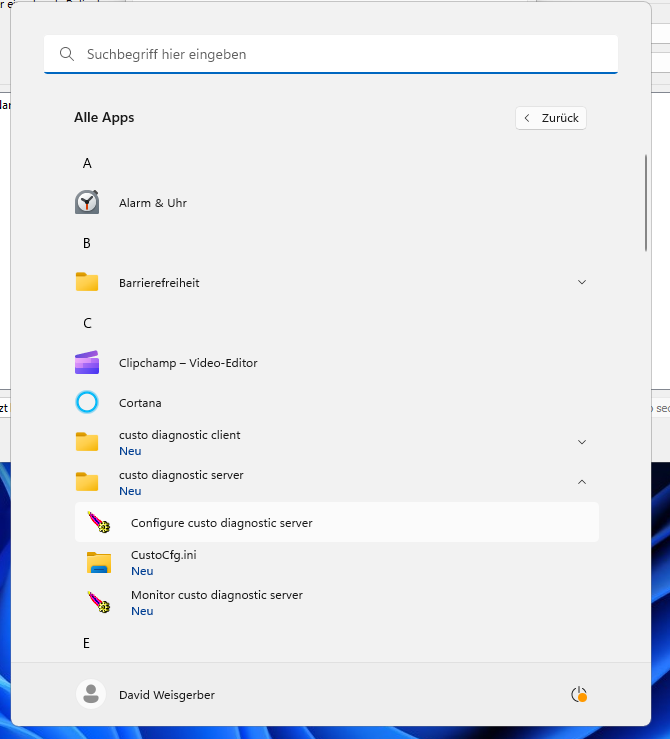Screen dimensions: 670x739
Task: Jump to the letter B heading
Action: click(87, 243)
